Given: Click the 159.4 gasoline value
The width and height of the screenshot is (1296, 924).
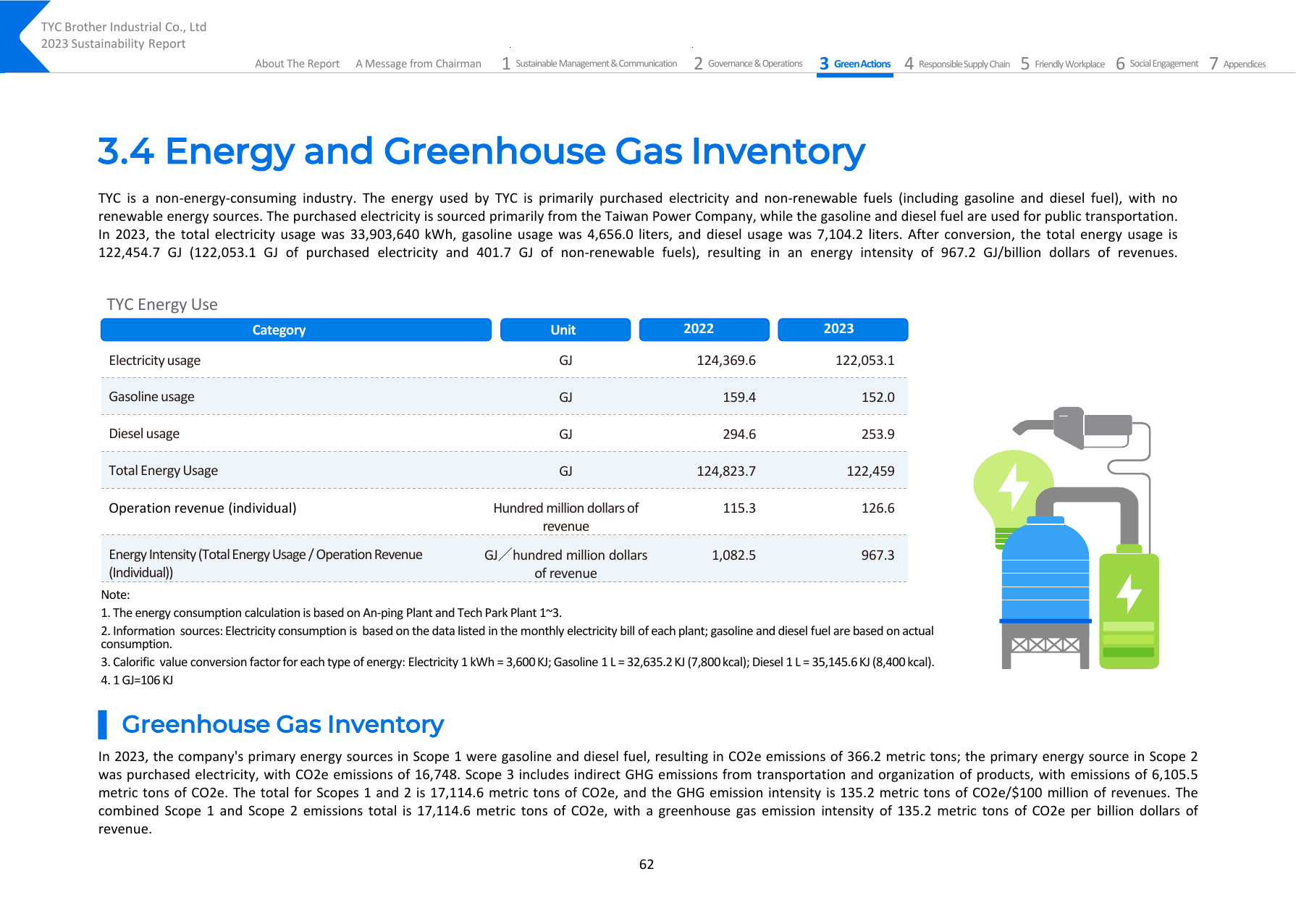Looking at the screenshot, I should click(739, 398).
